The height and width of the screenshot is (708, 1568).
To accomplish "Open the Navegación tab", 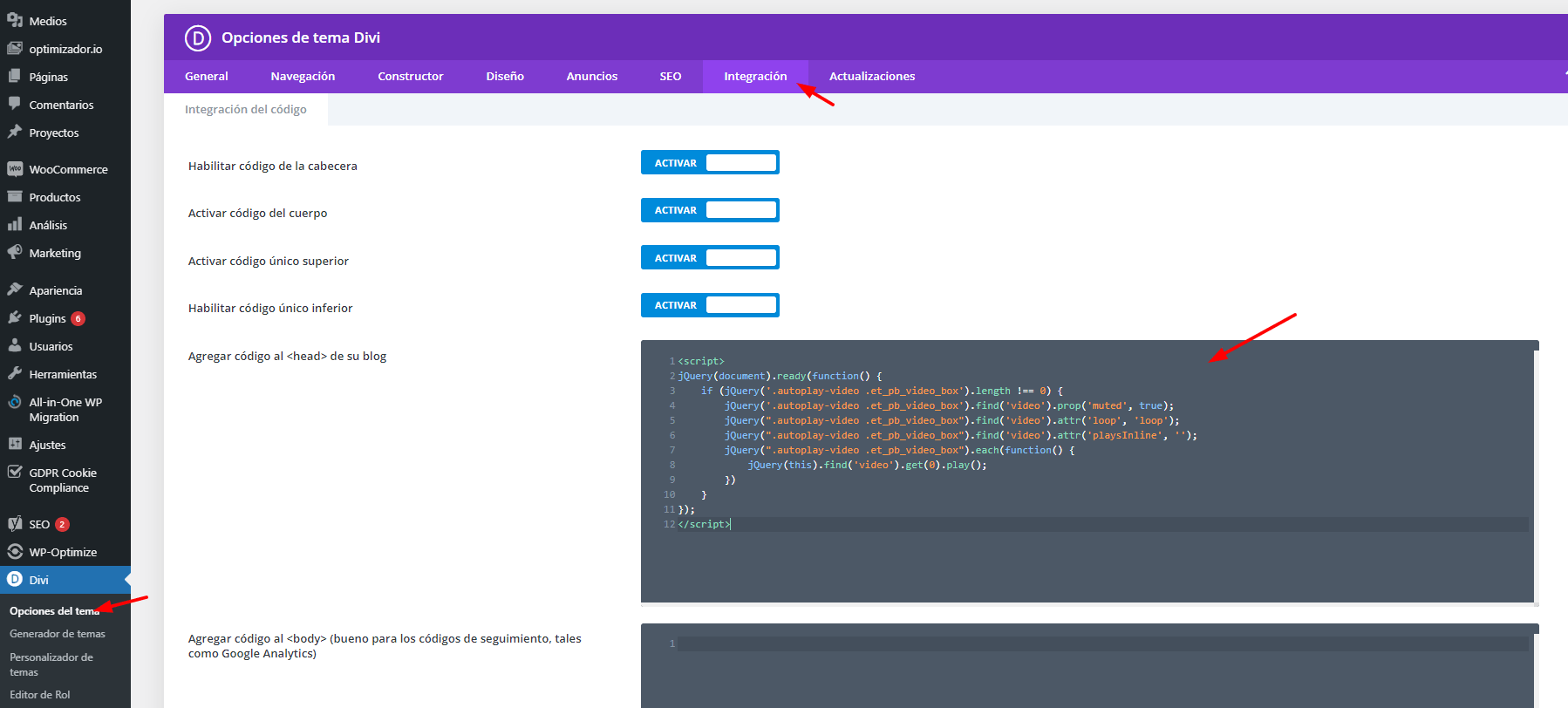I will (303, 76).
